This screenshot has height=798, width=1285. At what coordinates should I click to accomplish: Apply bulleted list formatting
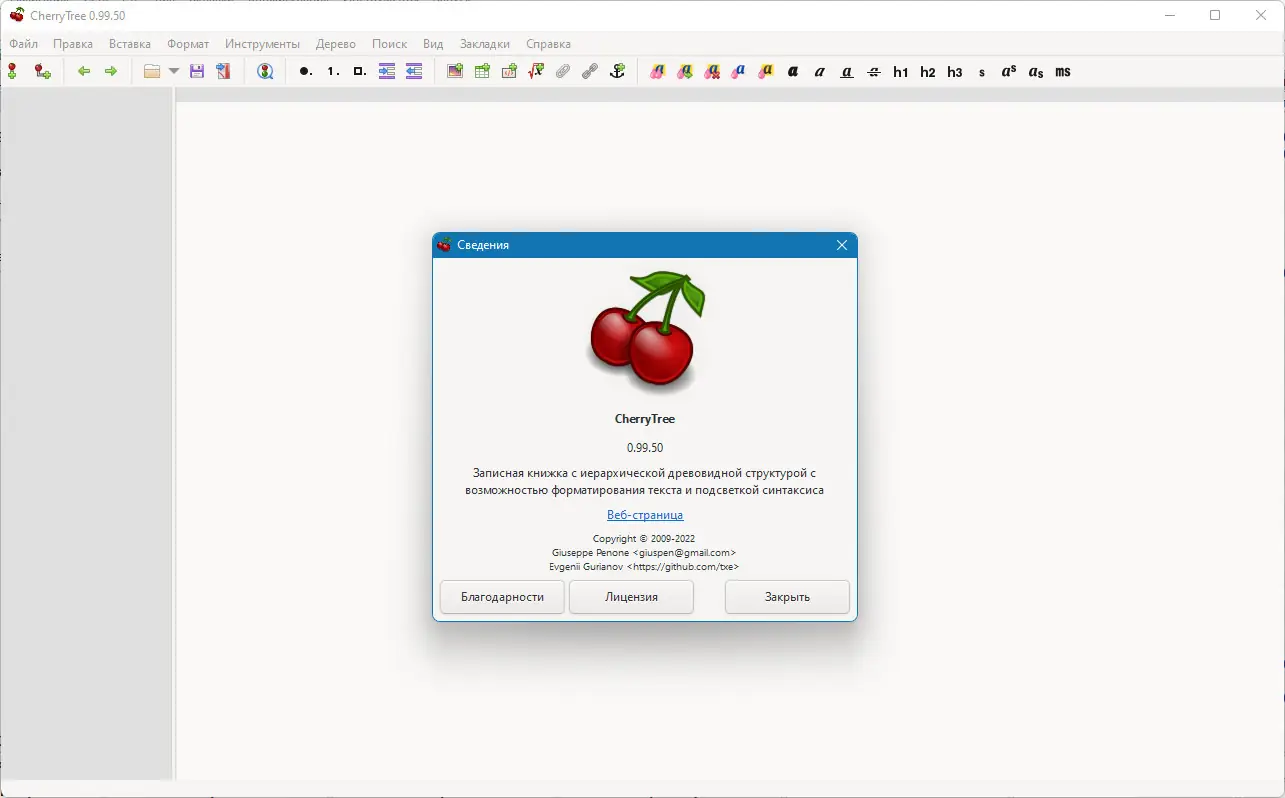[x=305, y=71]
